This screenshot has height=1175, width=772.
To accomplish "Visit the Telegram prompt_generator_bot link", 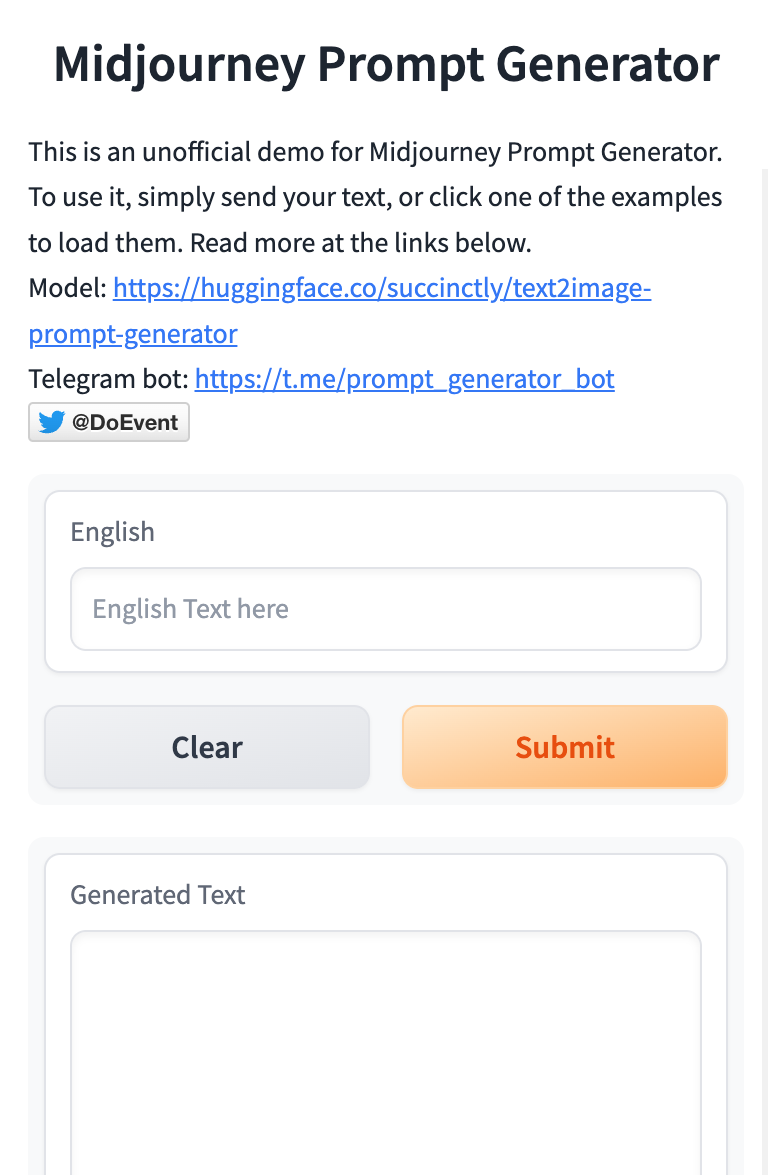I will click(x=405, y=379).
